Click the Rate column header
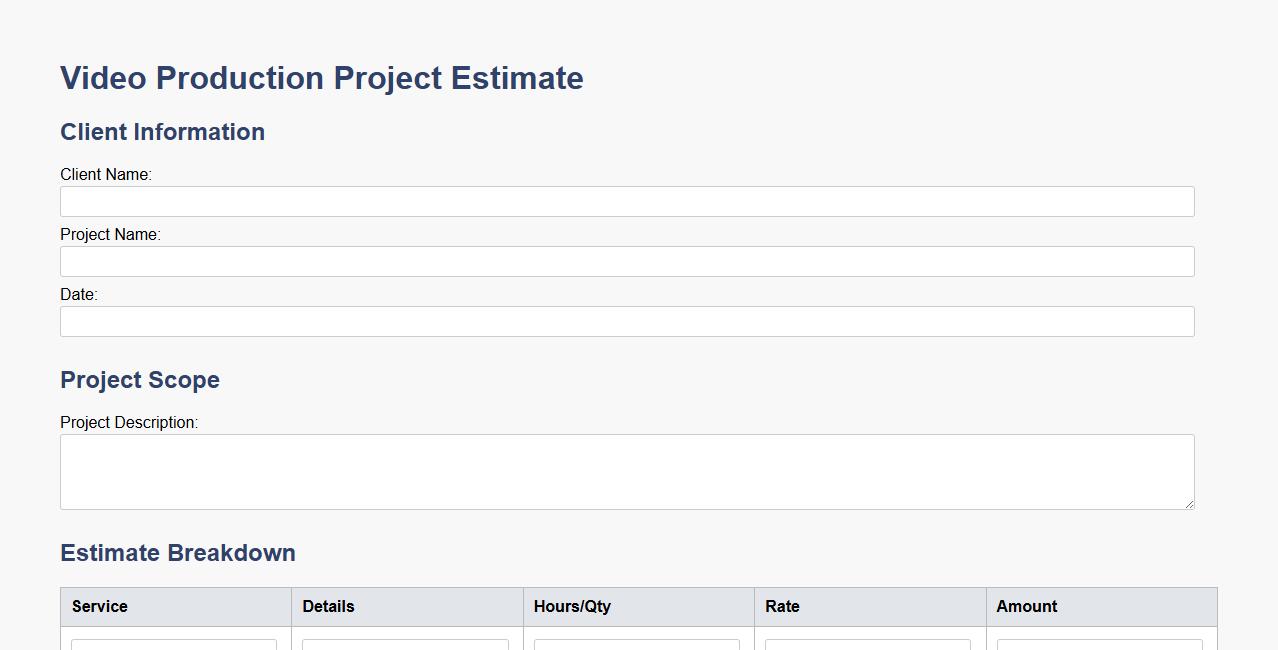 [x=782, y=606]
